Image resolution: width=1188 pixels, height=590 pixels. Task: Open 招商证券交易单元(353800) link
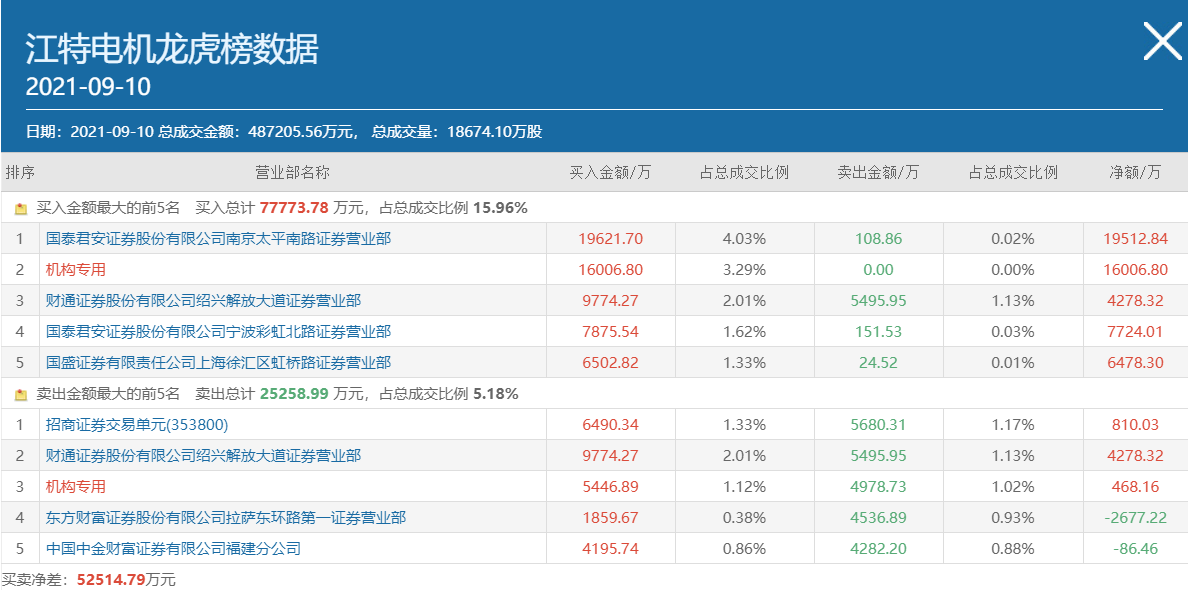137,425
